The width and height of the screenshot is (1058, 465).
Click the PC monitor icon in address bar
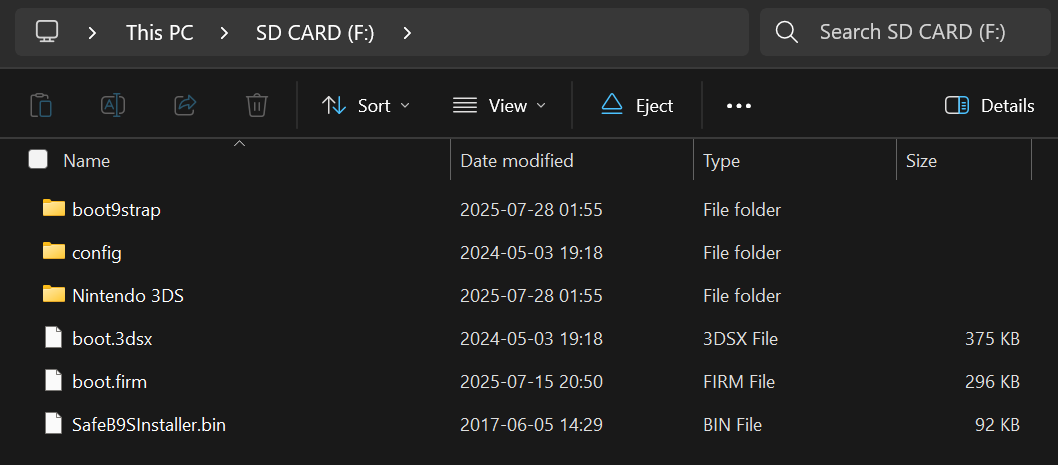click(x=46, y=32)
